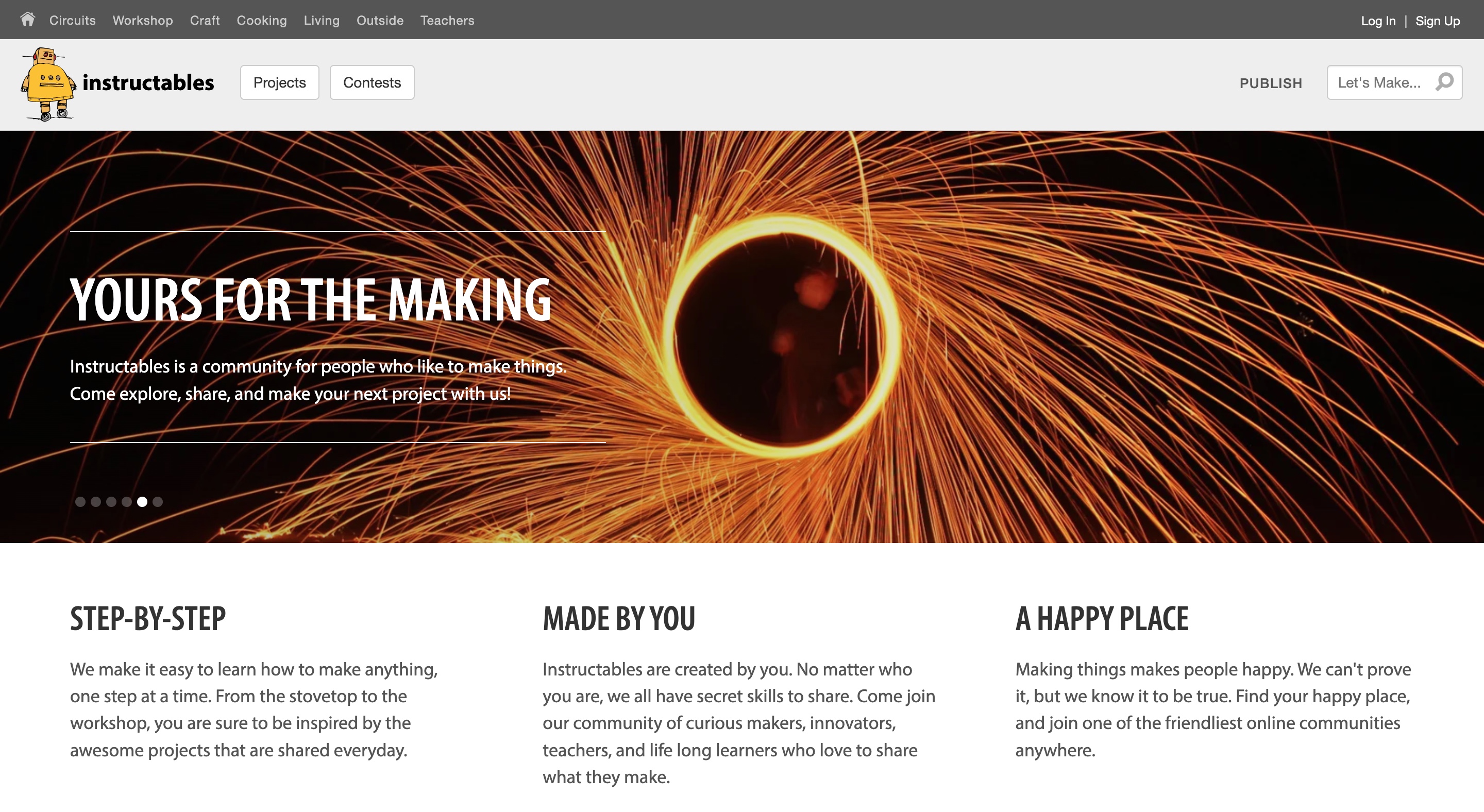The width and height of the screenshot is (1484, 812).
Task: Click the Sign Up link
Action: point(1437,21)
